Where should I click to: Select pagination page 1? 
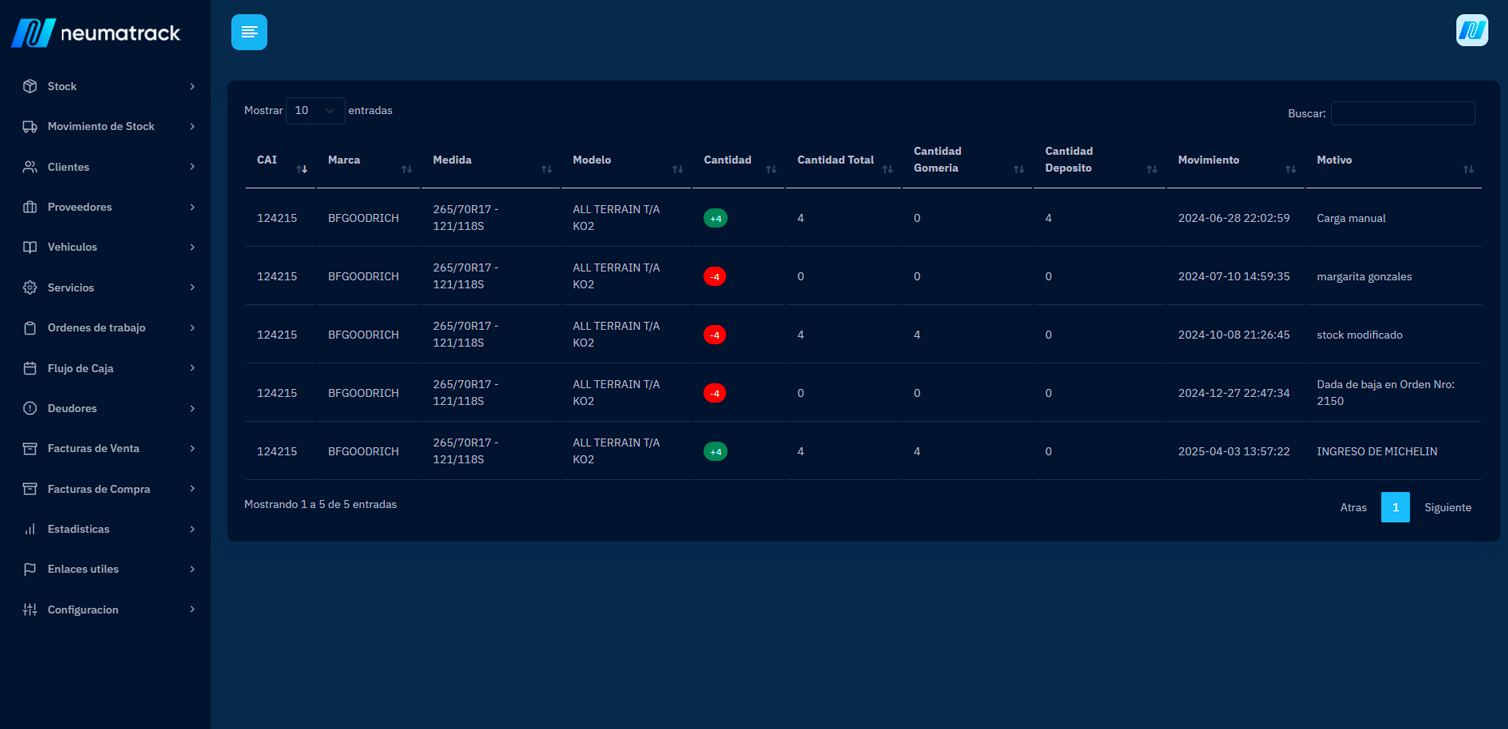click(x=1395, y=507)
